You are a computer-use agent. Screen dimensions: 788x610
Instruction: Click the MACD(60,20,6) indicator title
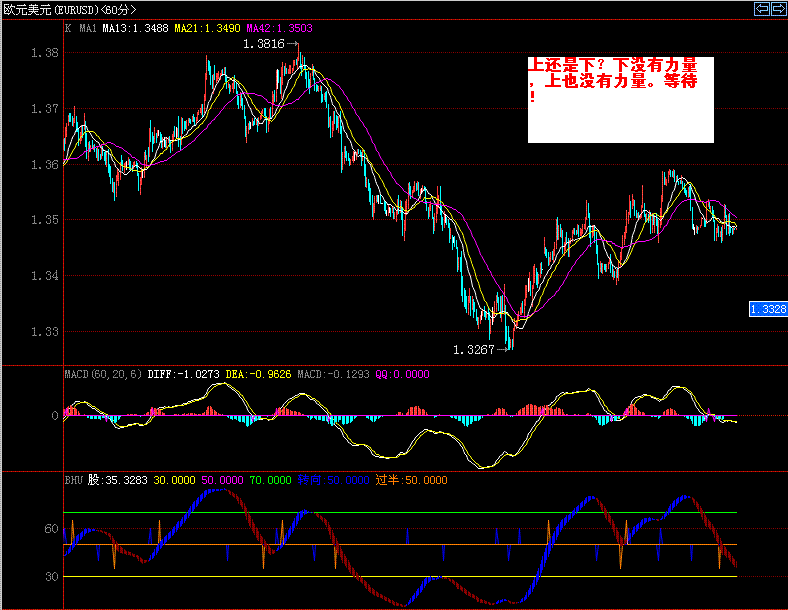pyautogui.click(x=104, y=374)
